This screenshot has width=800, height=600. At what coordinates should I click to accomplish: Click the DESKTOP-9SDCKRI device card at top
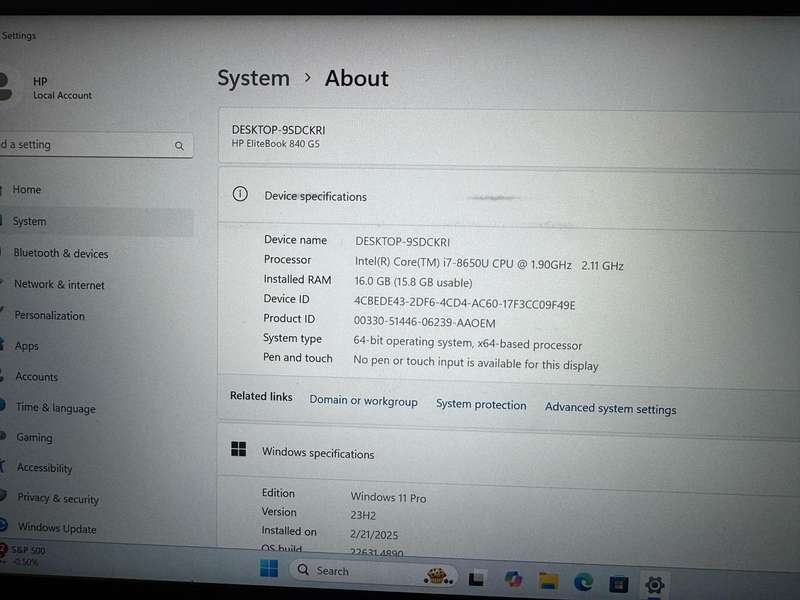click(x=509, y=137)
